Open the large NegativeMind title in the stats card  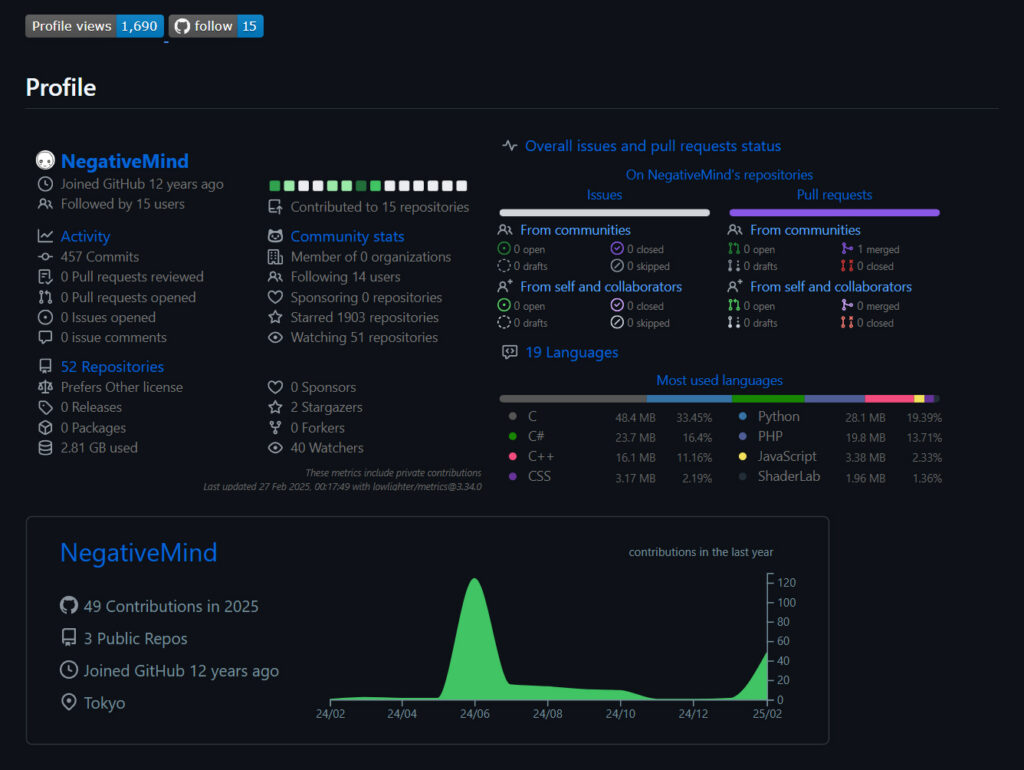click(x=138, y=553)
